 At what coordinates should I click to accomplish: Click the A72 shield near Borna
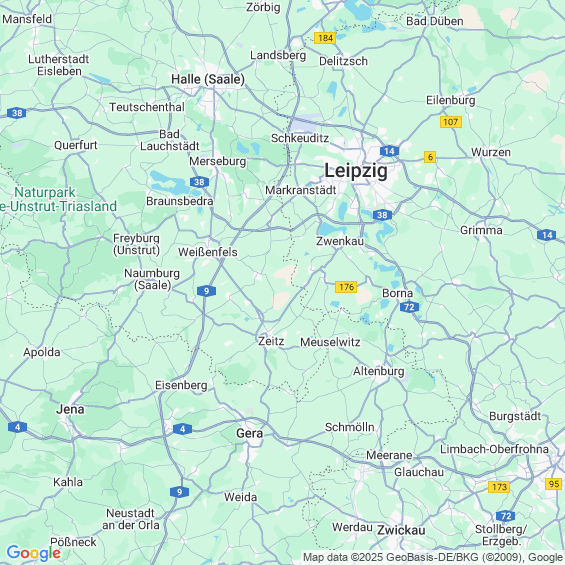tap(409, 307)
